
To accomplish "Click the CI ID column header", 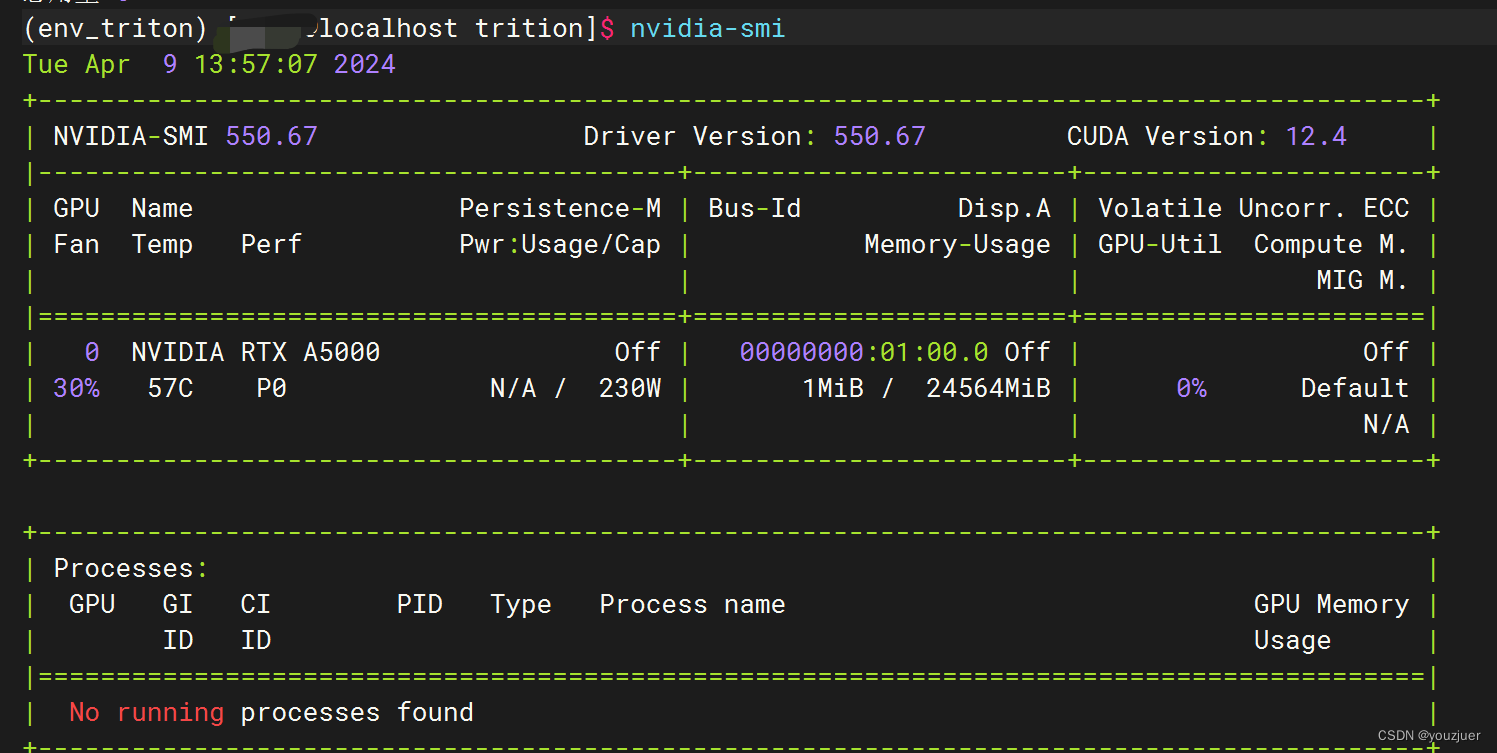I will [256, 622].
